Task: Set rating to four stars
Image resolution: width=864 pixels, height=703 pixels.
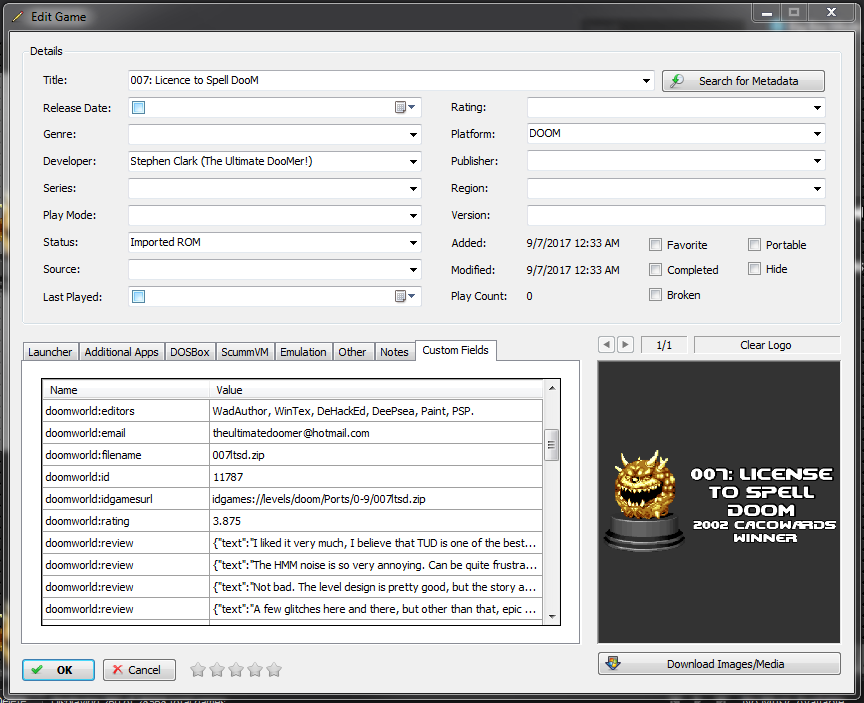Action: [x=255, y=670]
